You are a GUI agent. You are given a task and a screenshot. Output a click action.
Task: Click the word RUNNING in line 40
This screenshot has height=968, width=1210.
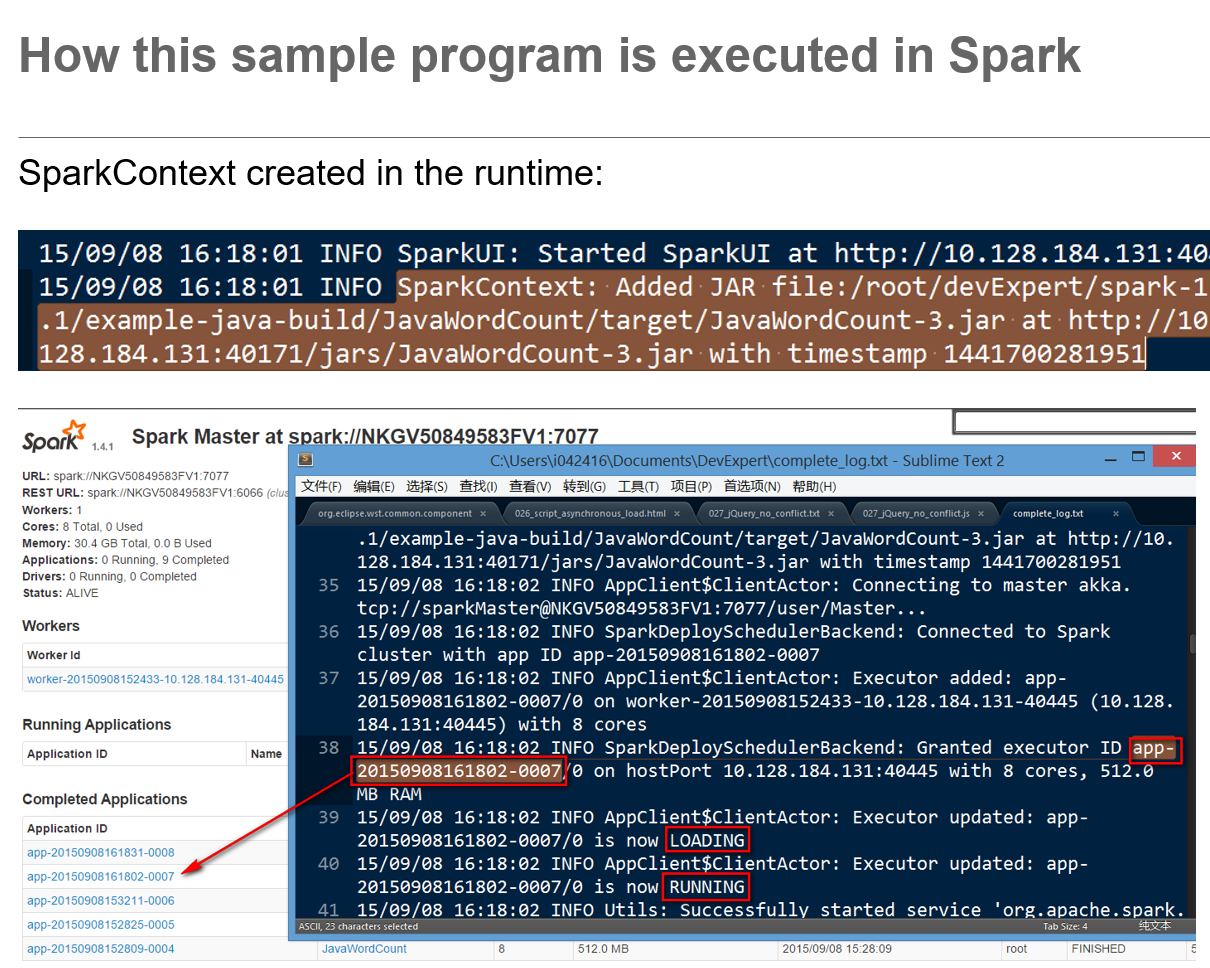(x=707, y=887)
